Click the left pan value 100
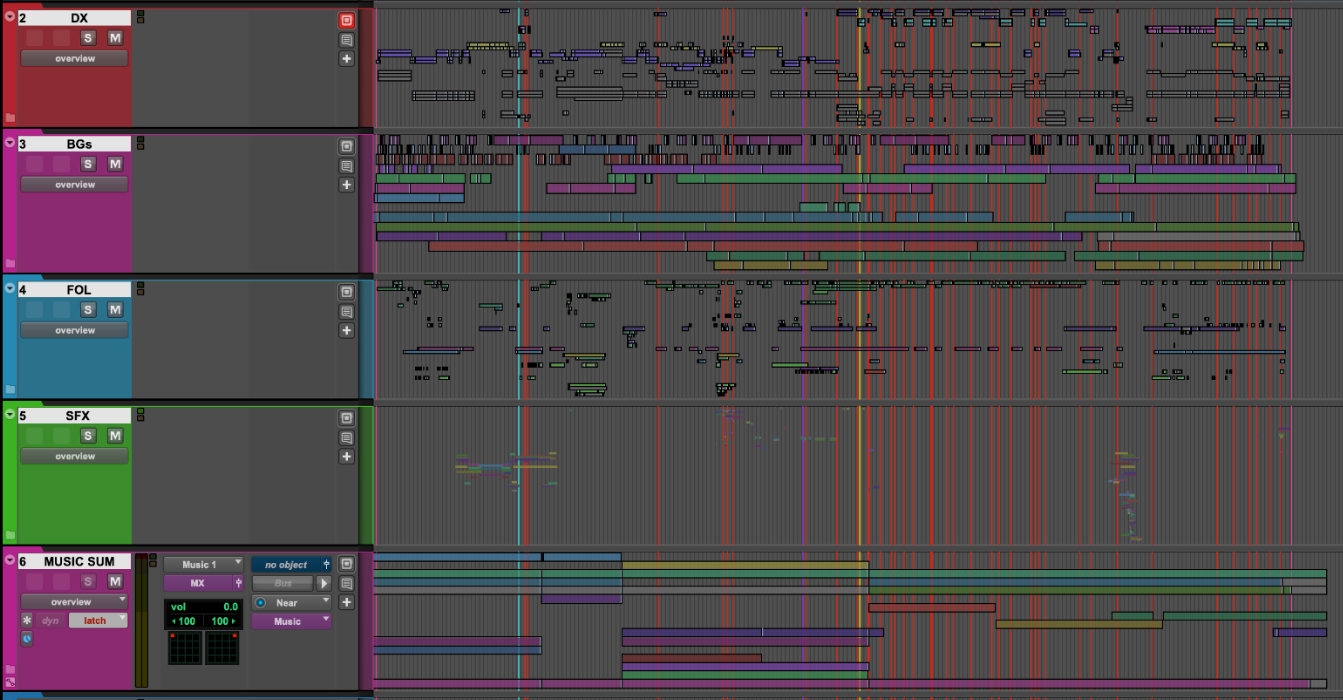This screenshot has height=700, width=1343. [x=184, y=621]
